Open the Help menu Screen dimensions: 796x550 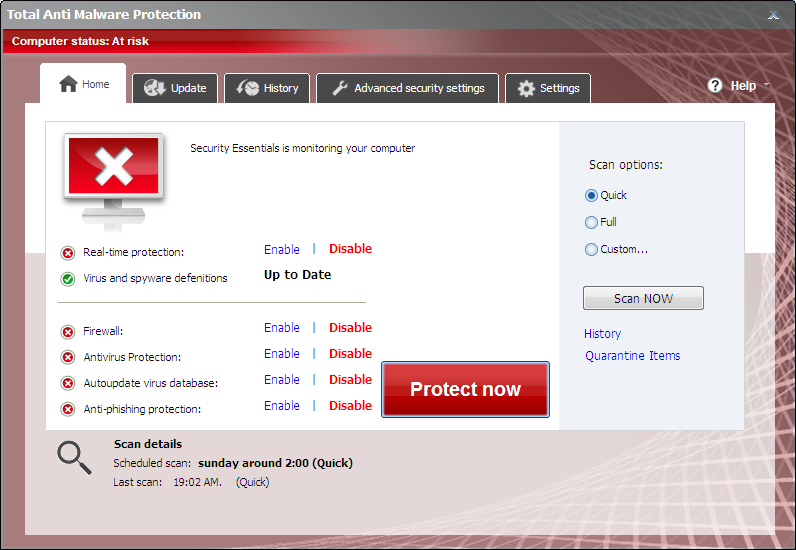coord(739,85)
